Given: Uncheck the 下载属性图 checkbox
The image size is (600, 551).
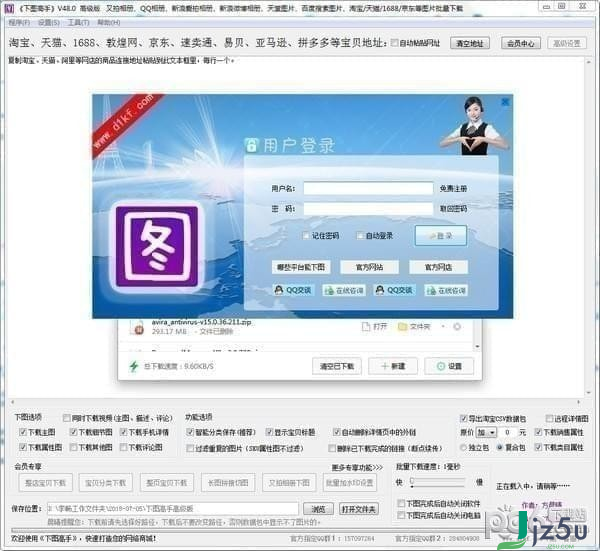Looking at the screenshot, I should (x=23, y=447).
